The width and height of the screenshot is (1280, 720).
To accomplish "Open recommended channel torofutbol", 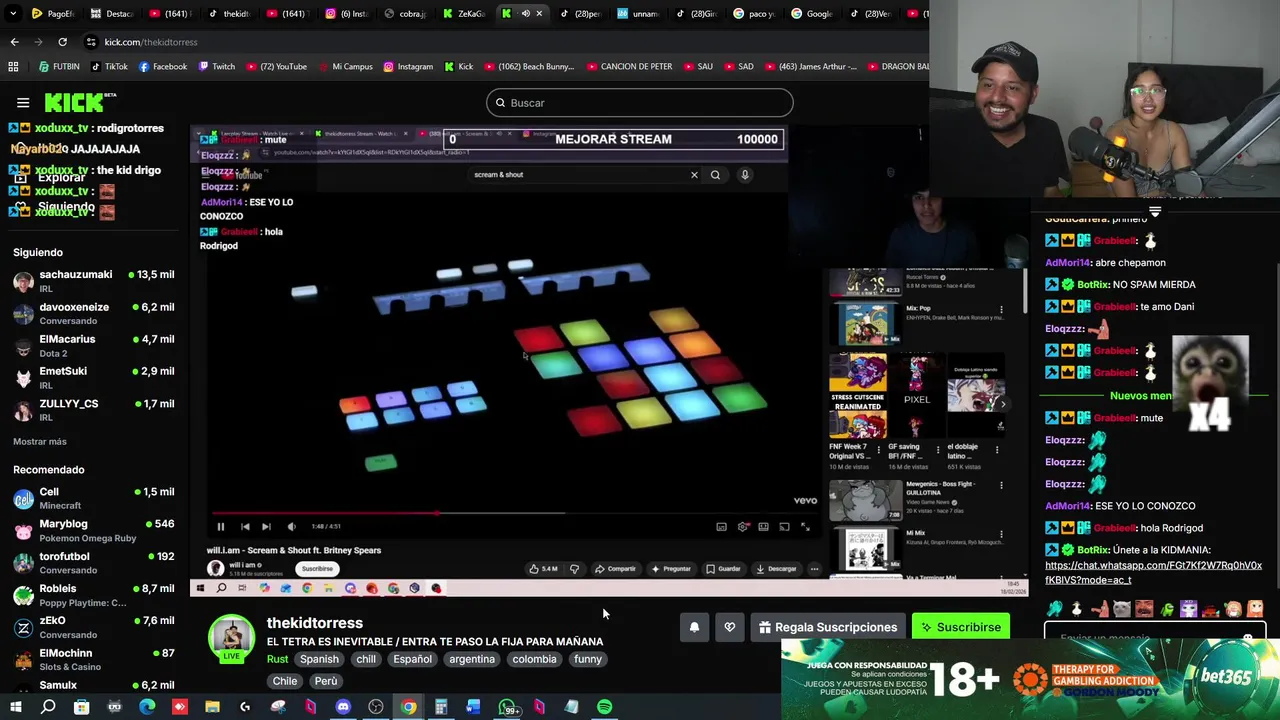I will pos(94,562).
